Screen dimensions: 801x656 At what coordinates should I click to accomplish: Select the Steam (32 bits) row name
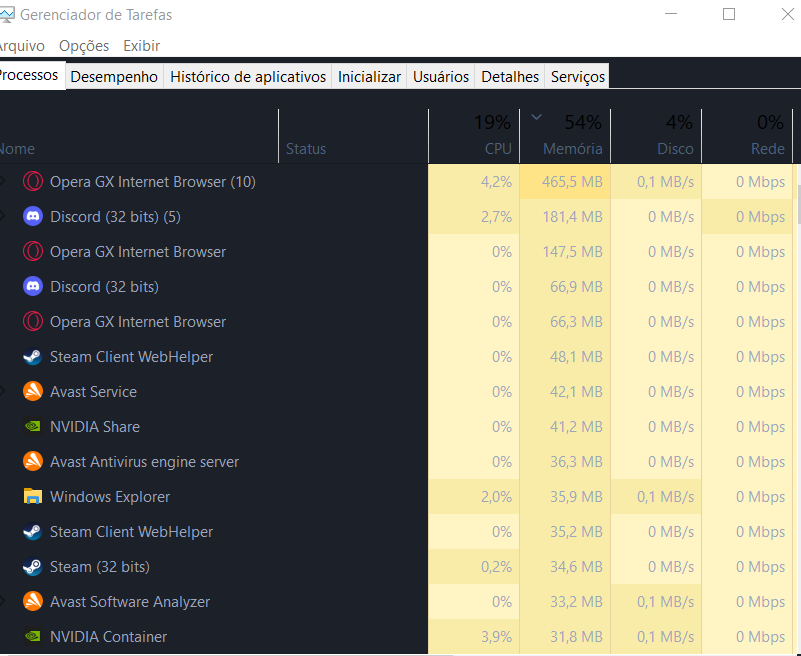point(100,567)
